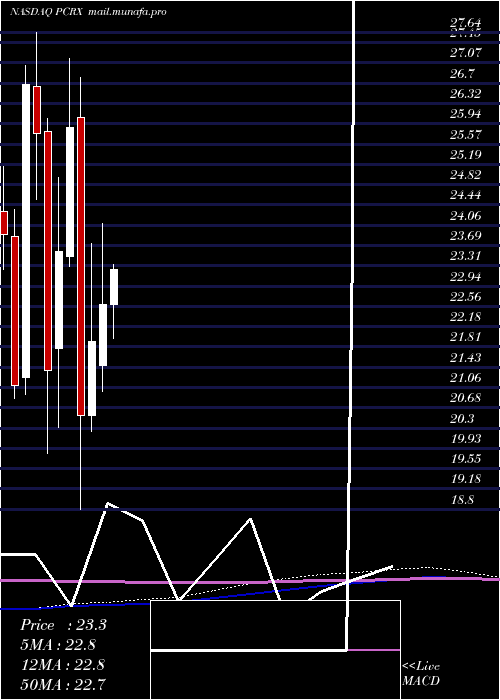Click the tallest white candlestick body
Image resolution: width=500 pixels, height=700 pixels.
pos(26,231)
